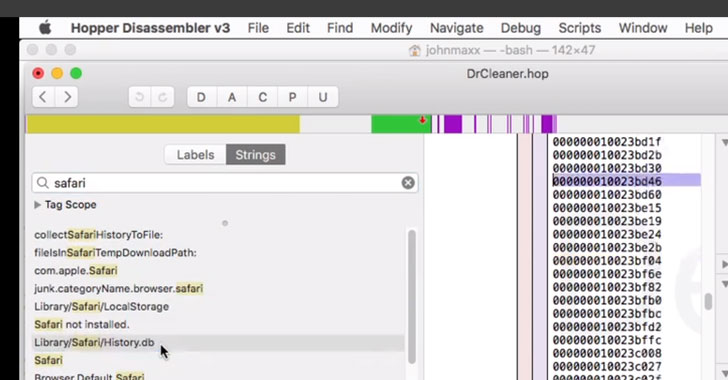Close the DrCleaner.hop window
This screenshot has height=380, width=728.
pyautogui.click(x=38, y=73)
